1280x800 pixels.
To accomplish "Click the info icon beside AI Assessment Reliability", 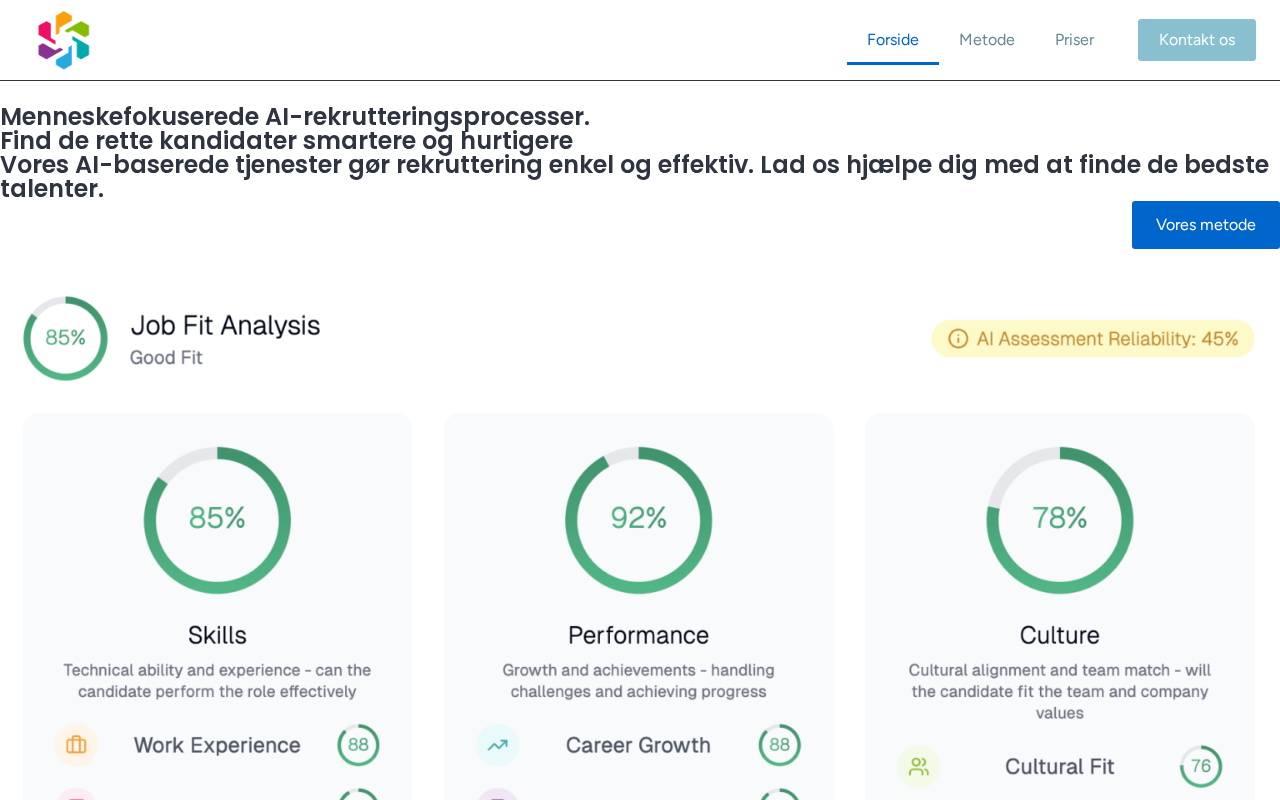I will [x=958, y=339].
